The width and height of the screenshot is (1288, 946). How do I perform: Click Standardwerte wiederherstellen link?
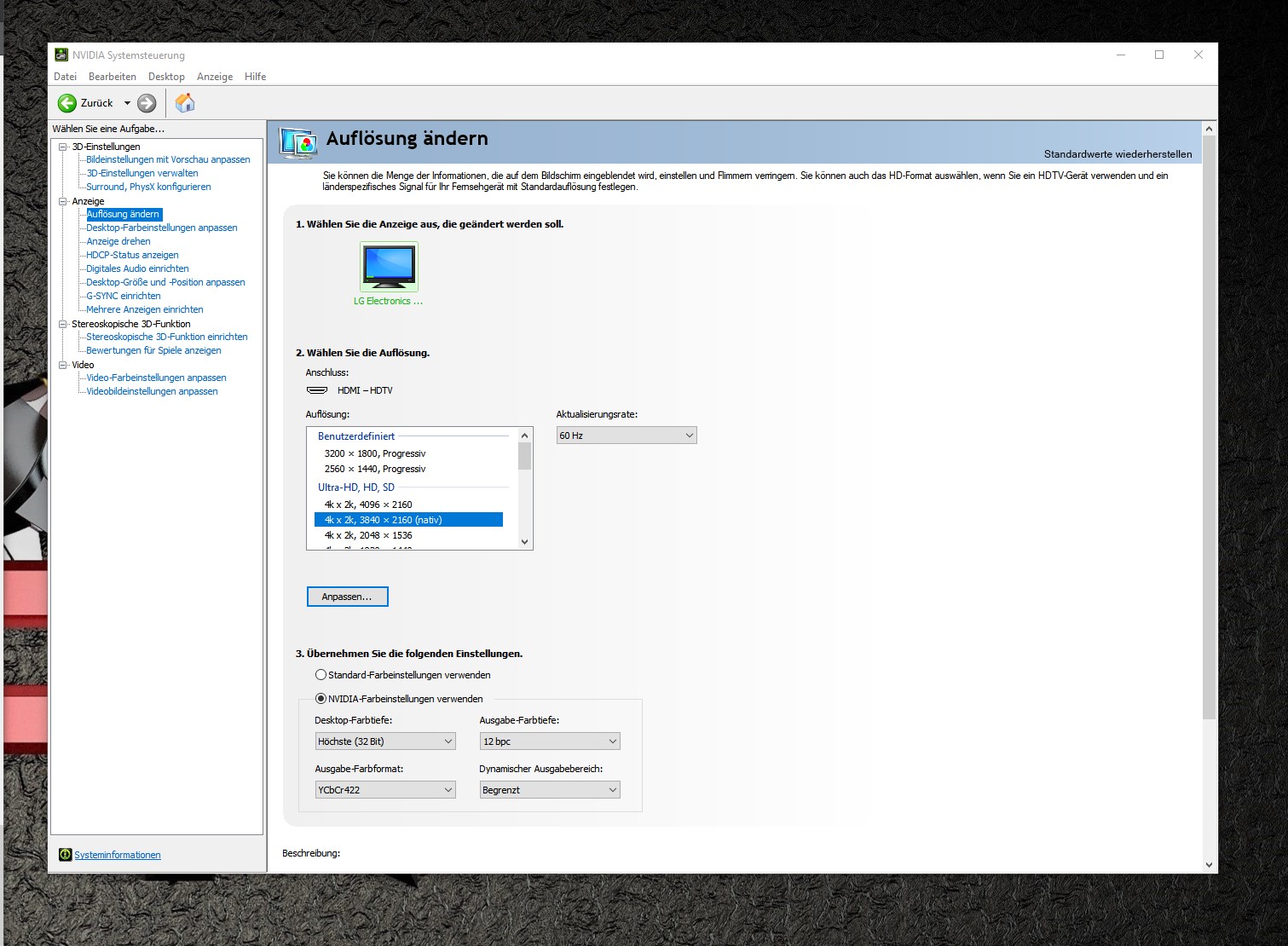click(1118, 154)
